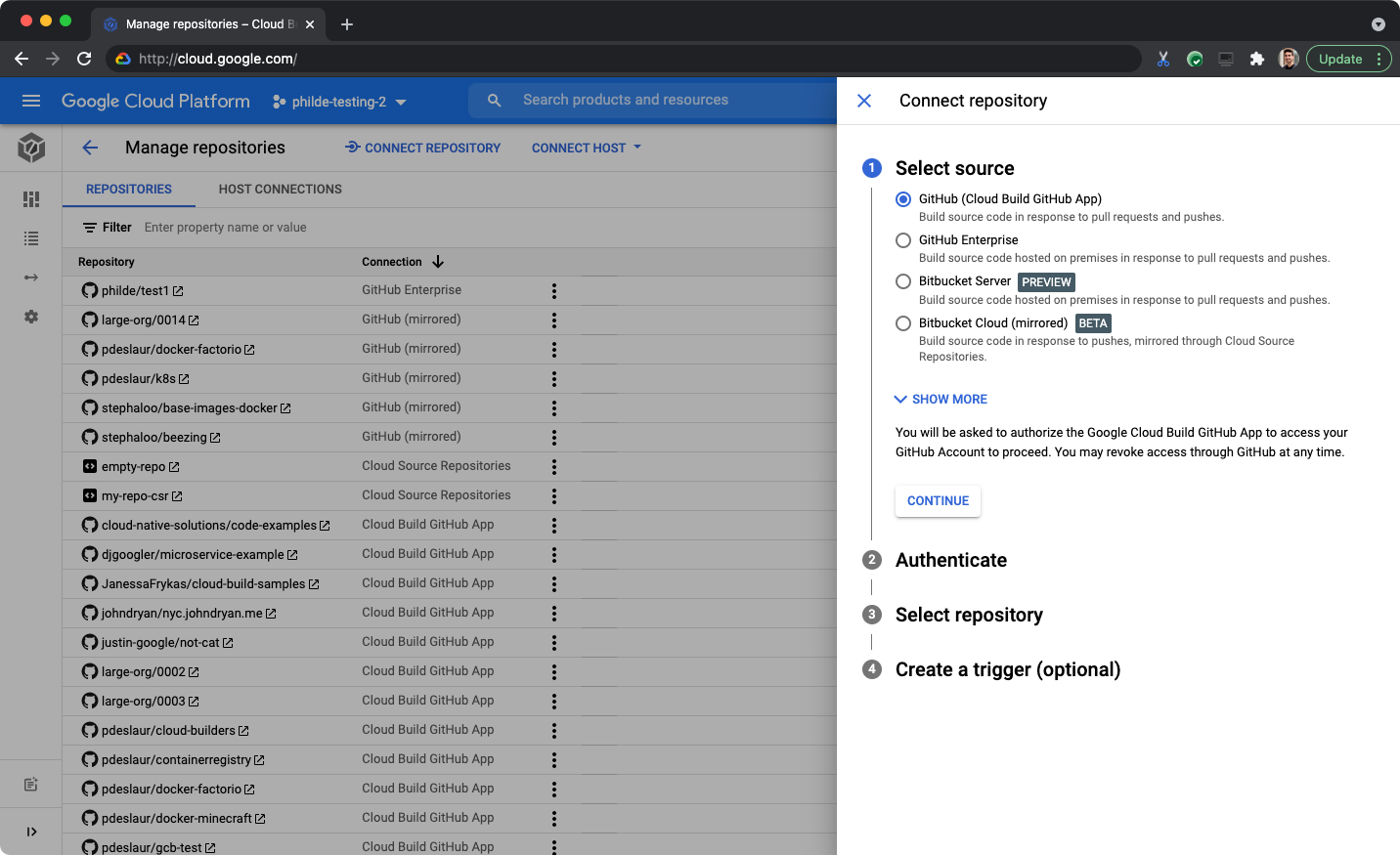1400x855 pixels.
Task: Expand SHOW MORE source options
Action: click(x=941, y=399)
